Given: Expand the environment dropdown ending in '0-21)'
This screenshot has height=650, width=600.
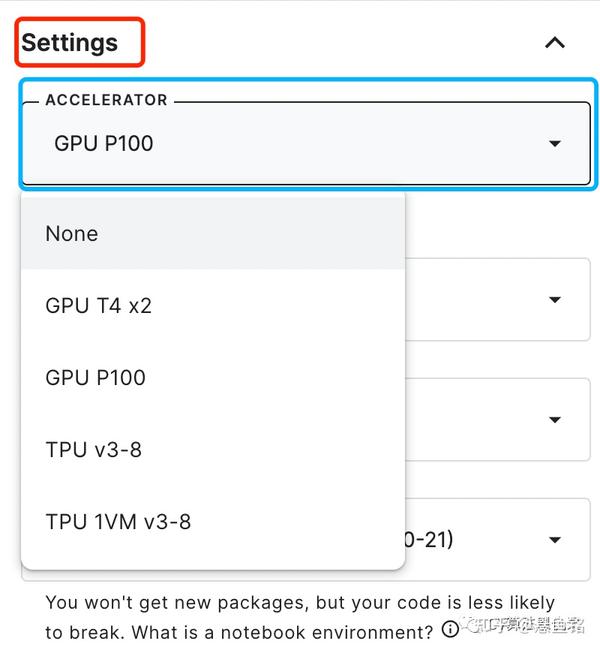Looking at the screenshot, I should [x=555, y=541].
